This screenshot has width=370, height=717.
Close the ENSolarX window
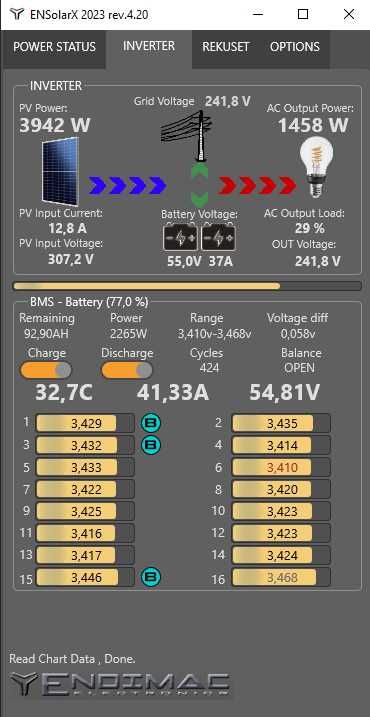tap(349, 14)
